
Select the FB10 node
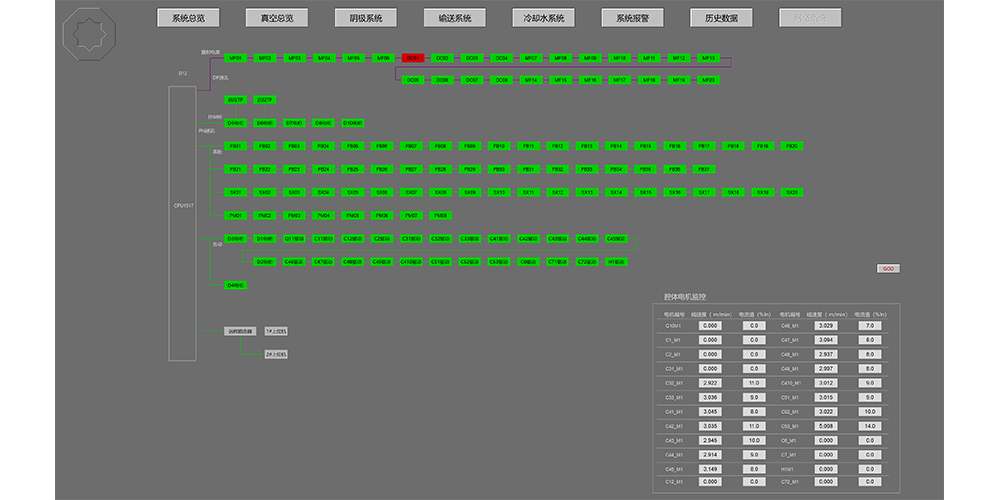click(499, 146)
